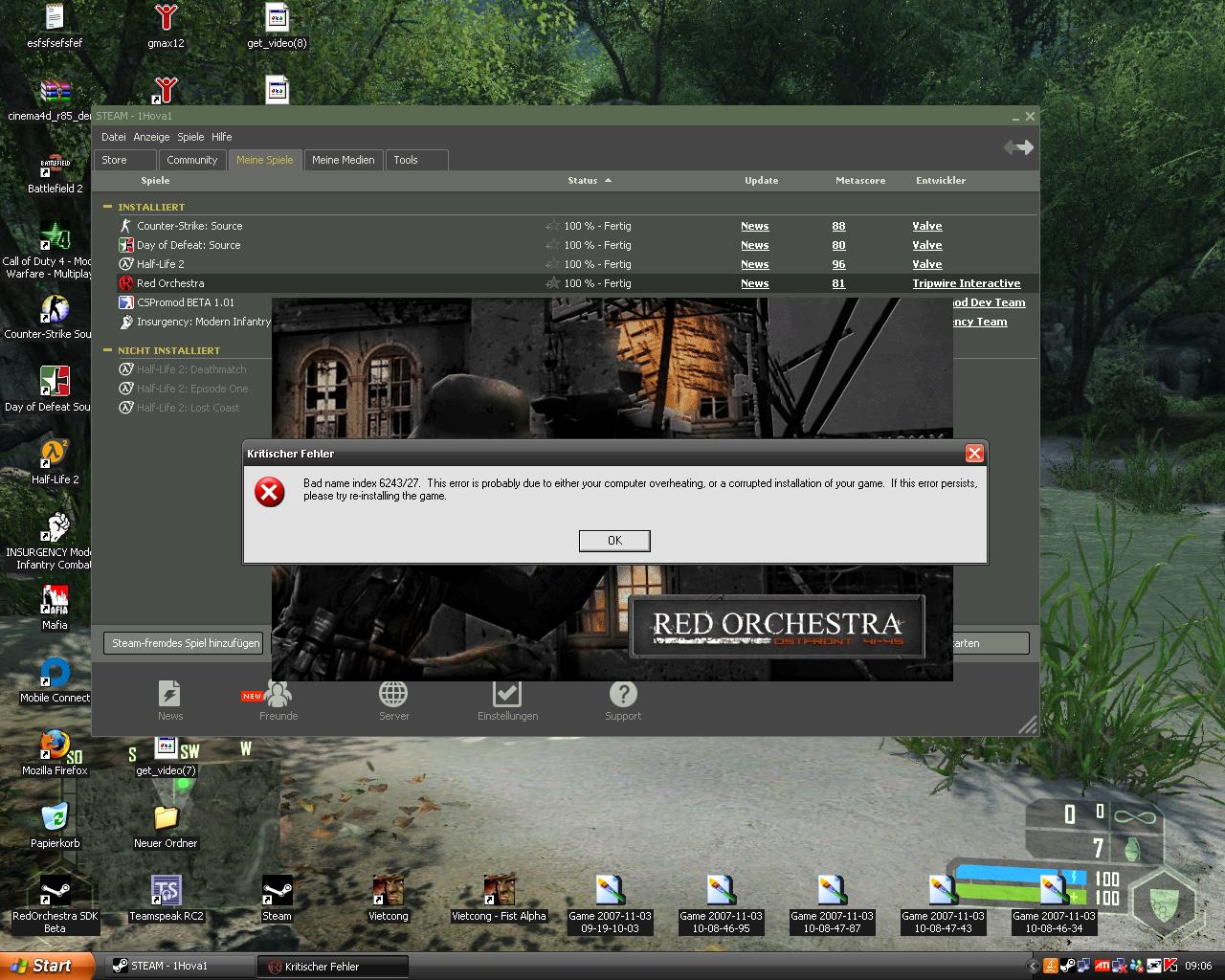
Task: Open the Tripwire Interactive developer link
Action: (x=966, y=283)
